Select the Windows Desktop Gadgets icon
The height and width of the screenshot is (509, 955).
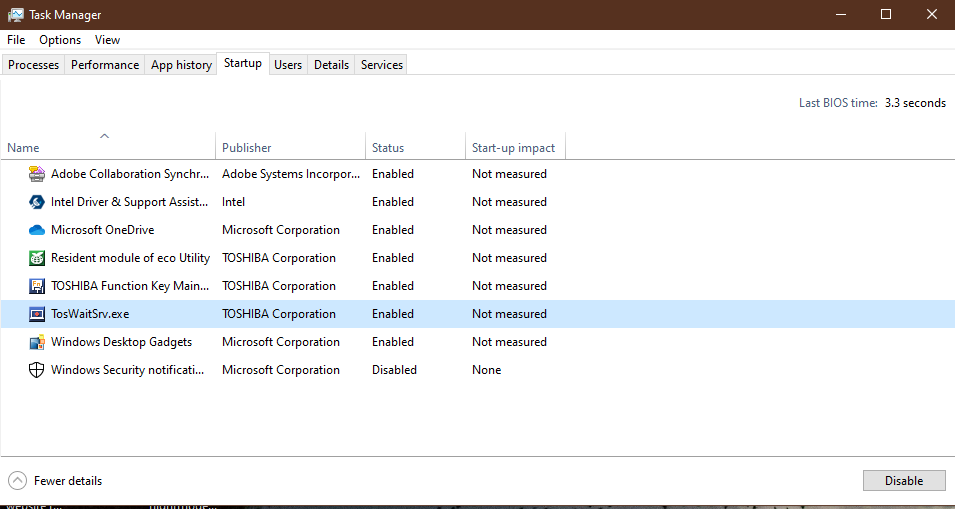[37, 342]
